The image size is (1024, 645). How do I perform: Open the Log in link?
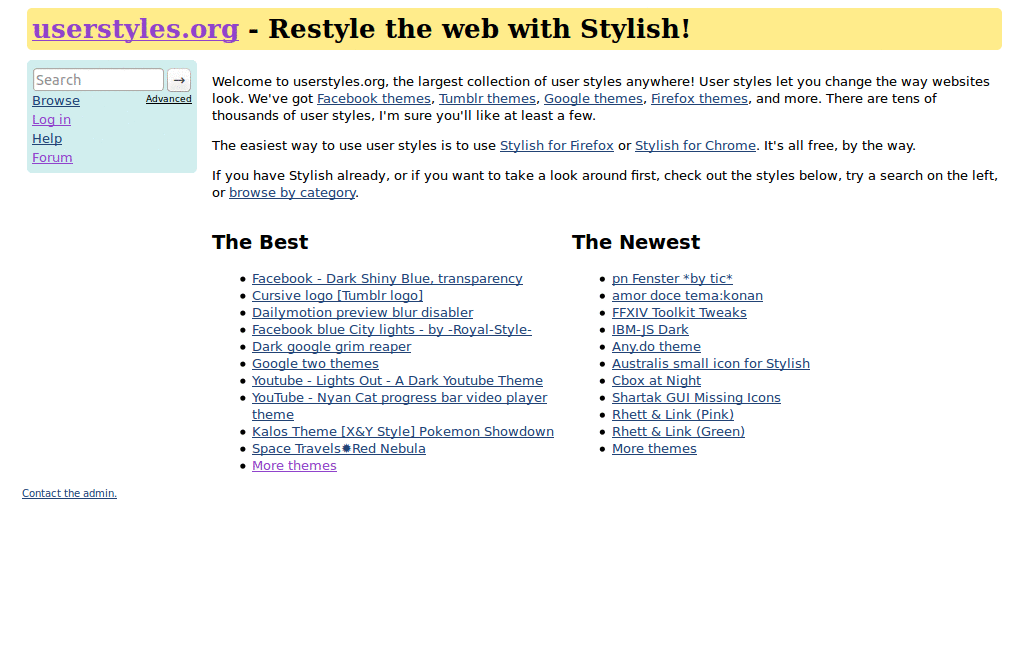click(x=52, y=119)
